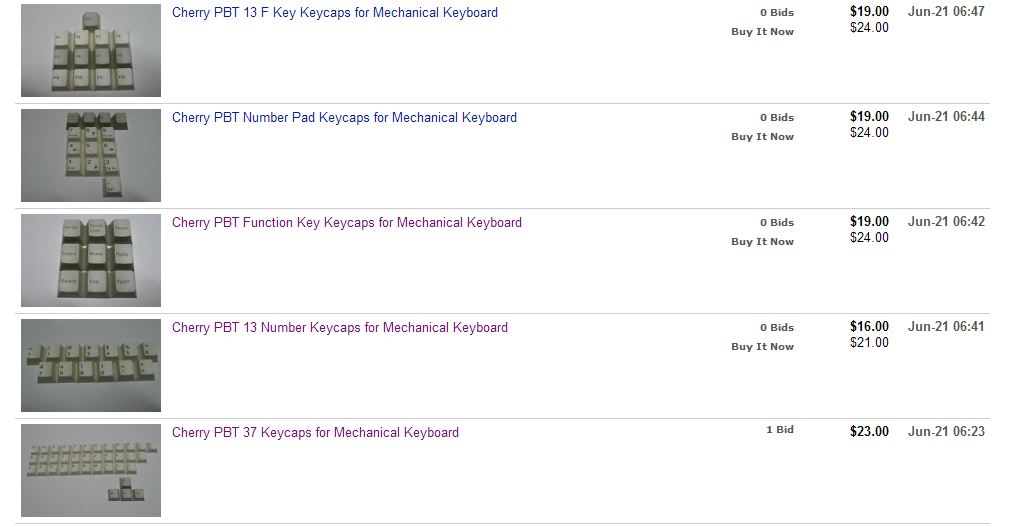Click Buy It Now for Function Key keycaps
This screenshot has width=1024, height=527.
(x=762, y=242)
